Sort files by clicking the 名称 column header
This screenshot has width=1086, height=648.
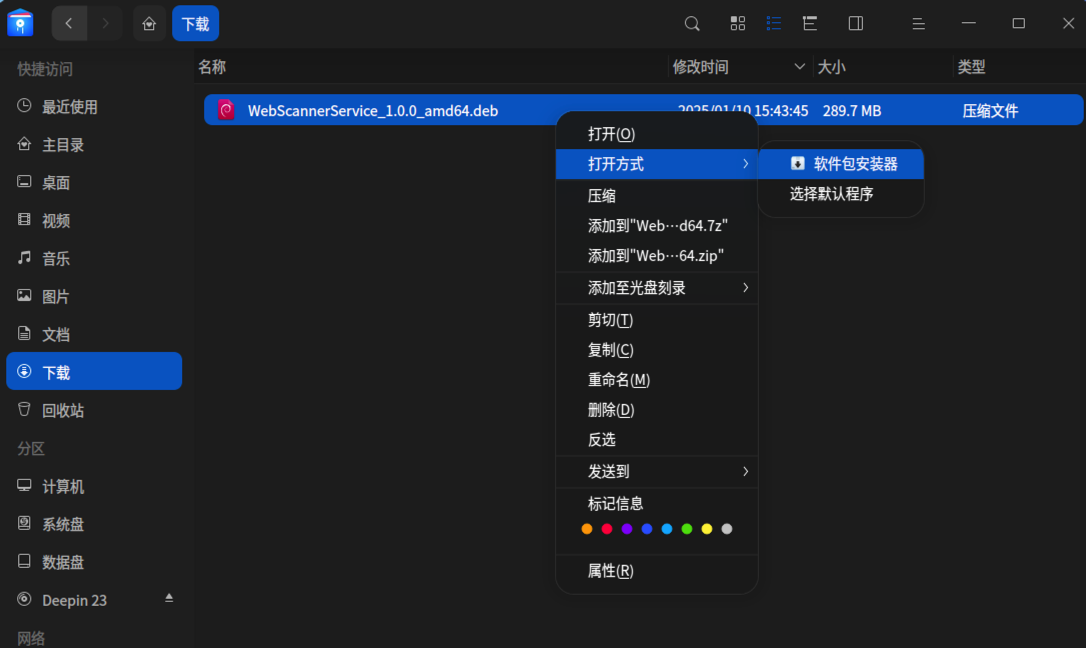click(x=212, y=66)
